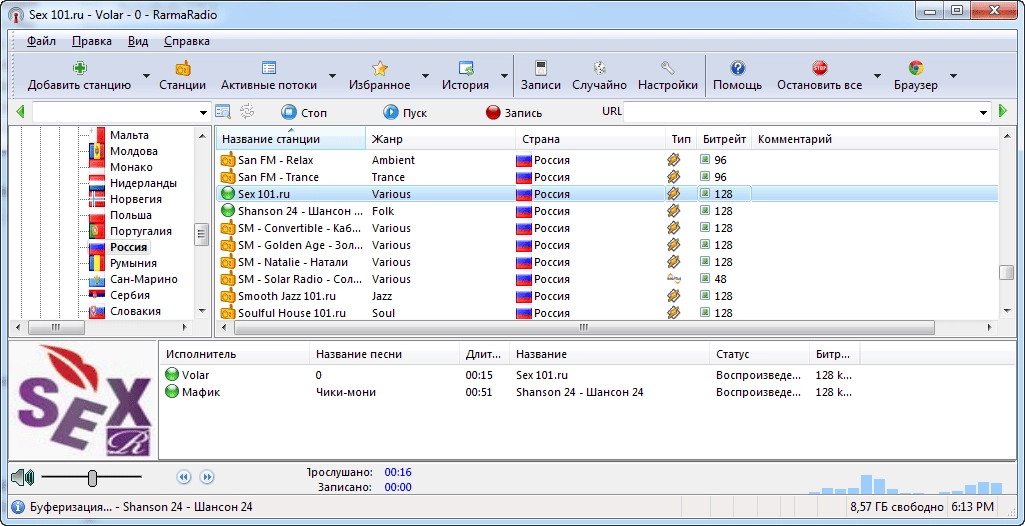The image size is (1025, 526).
Task: Click the Исполнитель column header
Action: click(235, 354)
